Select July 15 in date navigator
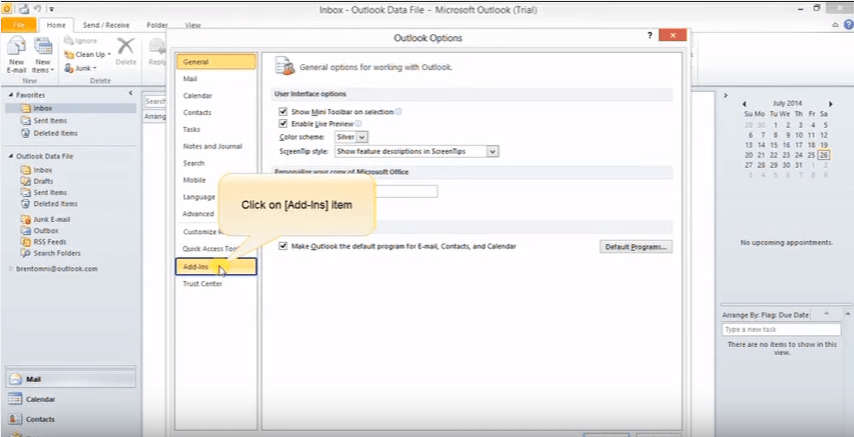 pyautogui.click(x=774, y=145)
